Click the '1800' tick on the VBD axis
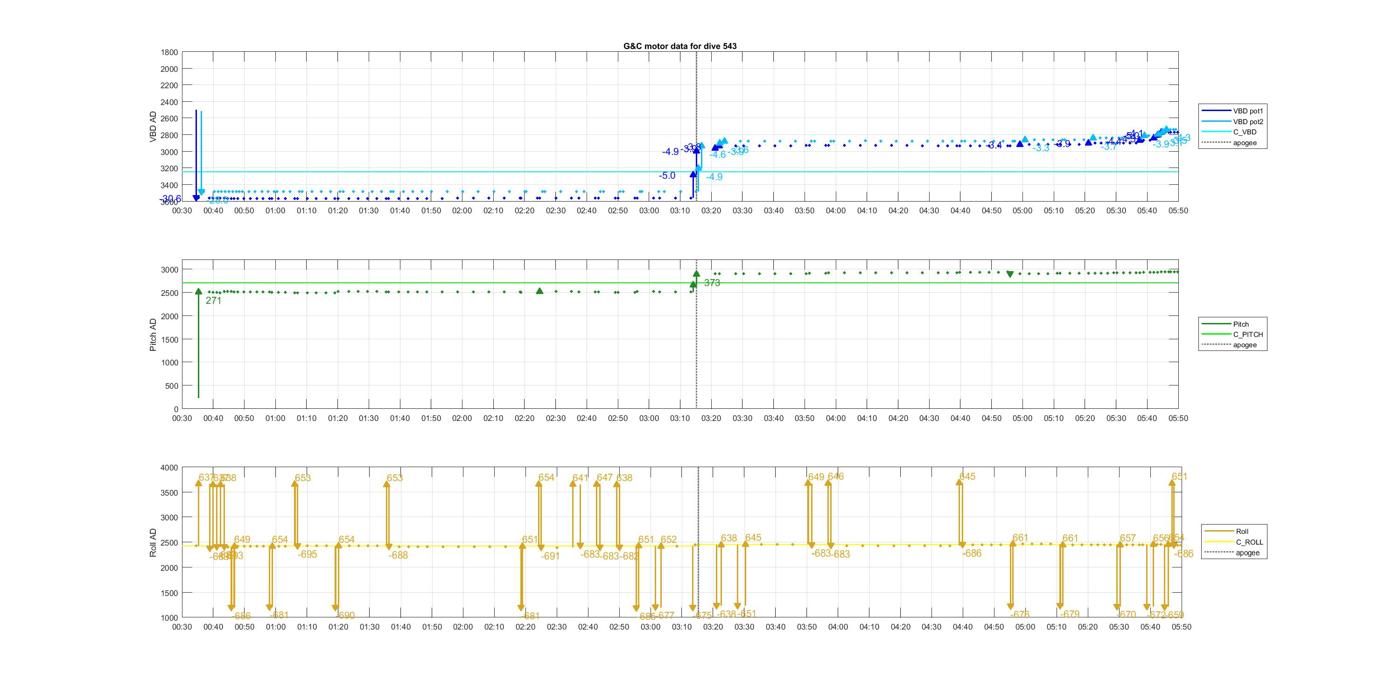The width and height of the screenshot is (1400, 693). coord(169,52)
